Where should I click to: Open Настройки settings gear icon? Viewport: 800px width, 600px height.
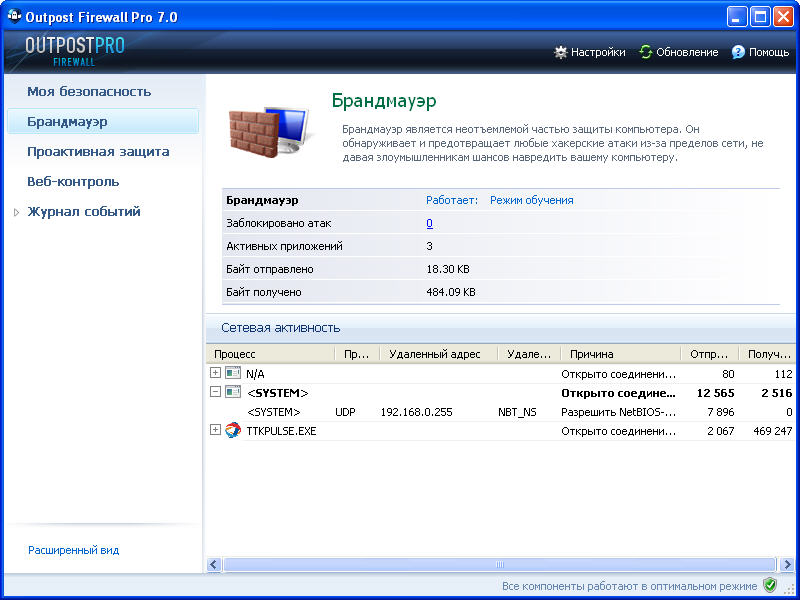tap(560, 52)
